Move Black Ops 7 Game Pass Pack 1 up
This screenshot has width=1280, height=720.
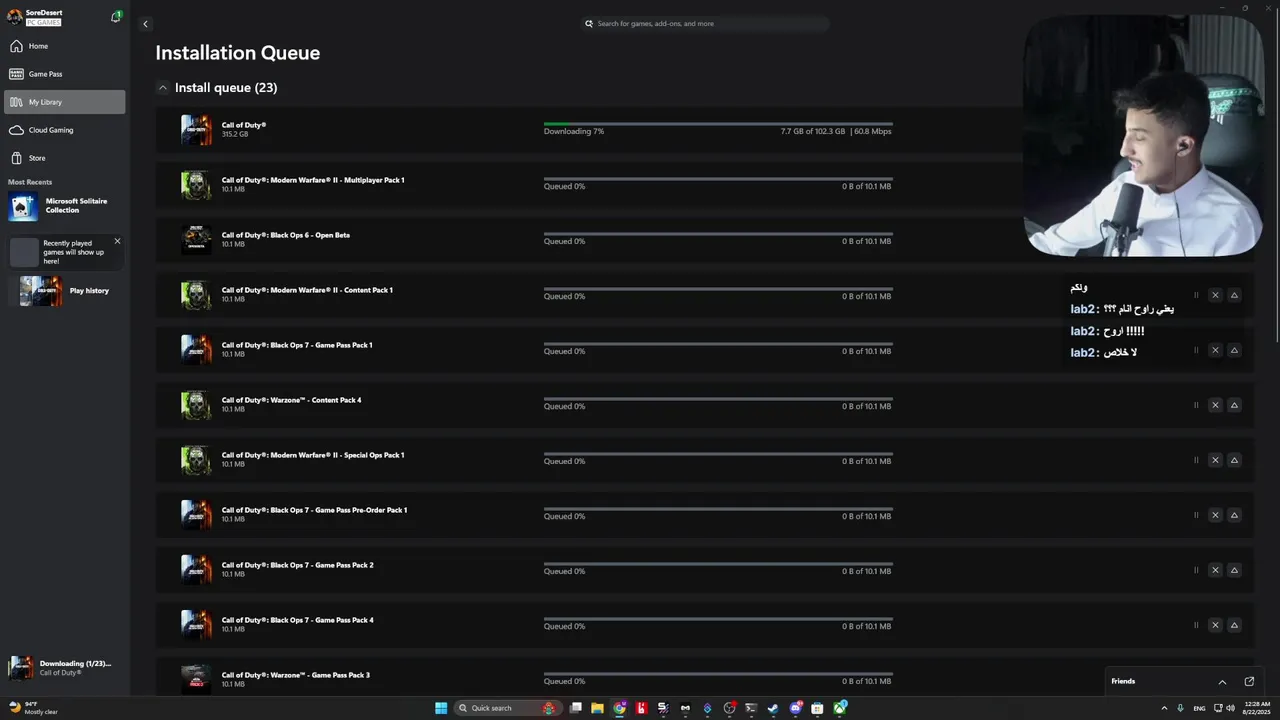click(x=1234, y=350)
